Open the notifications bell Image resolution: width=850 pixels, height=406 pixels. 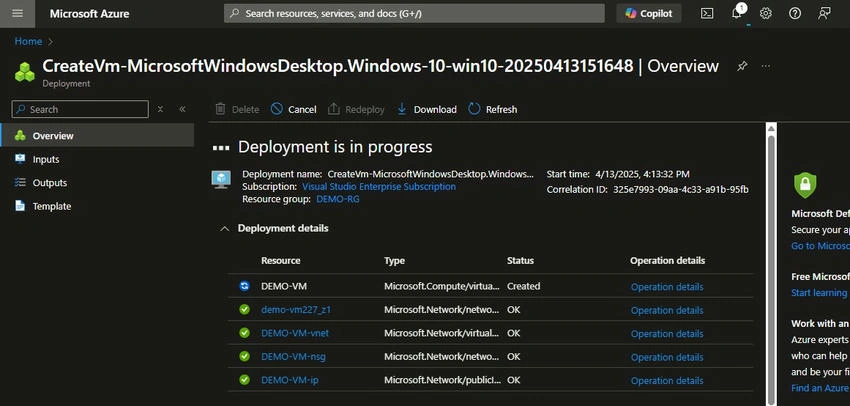tap(737, 14)
